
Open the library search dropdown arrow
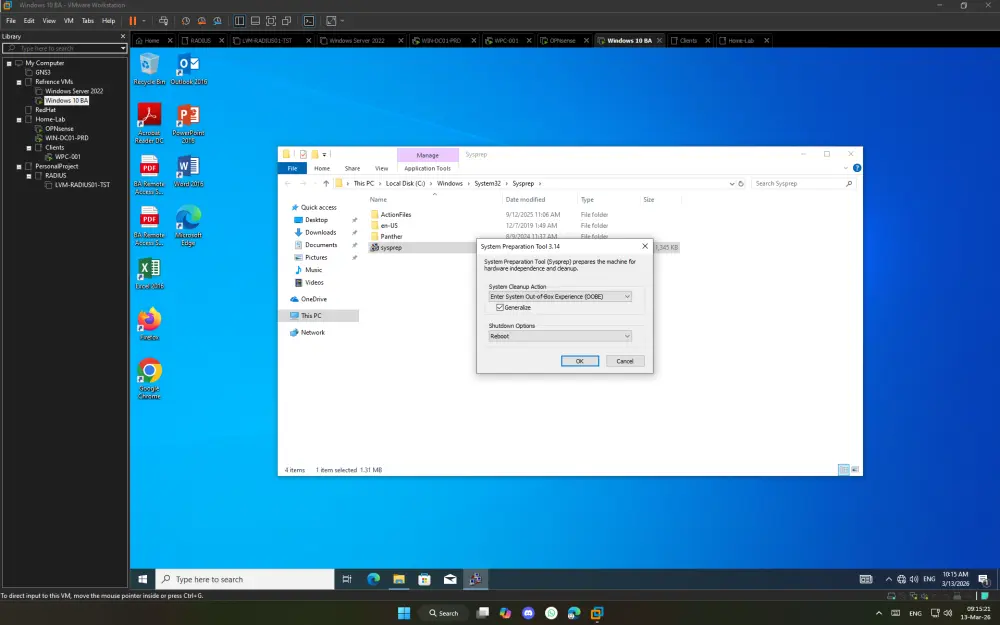[x=122, y=48]
